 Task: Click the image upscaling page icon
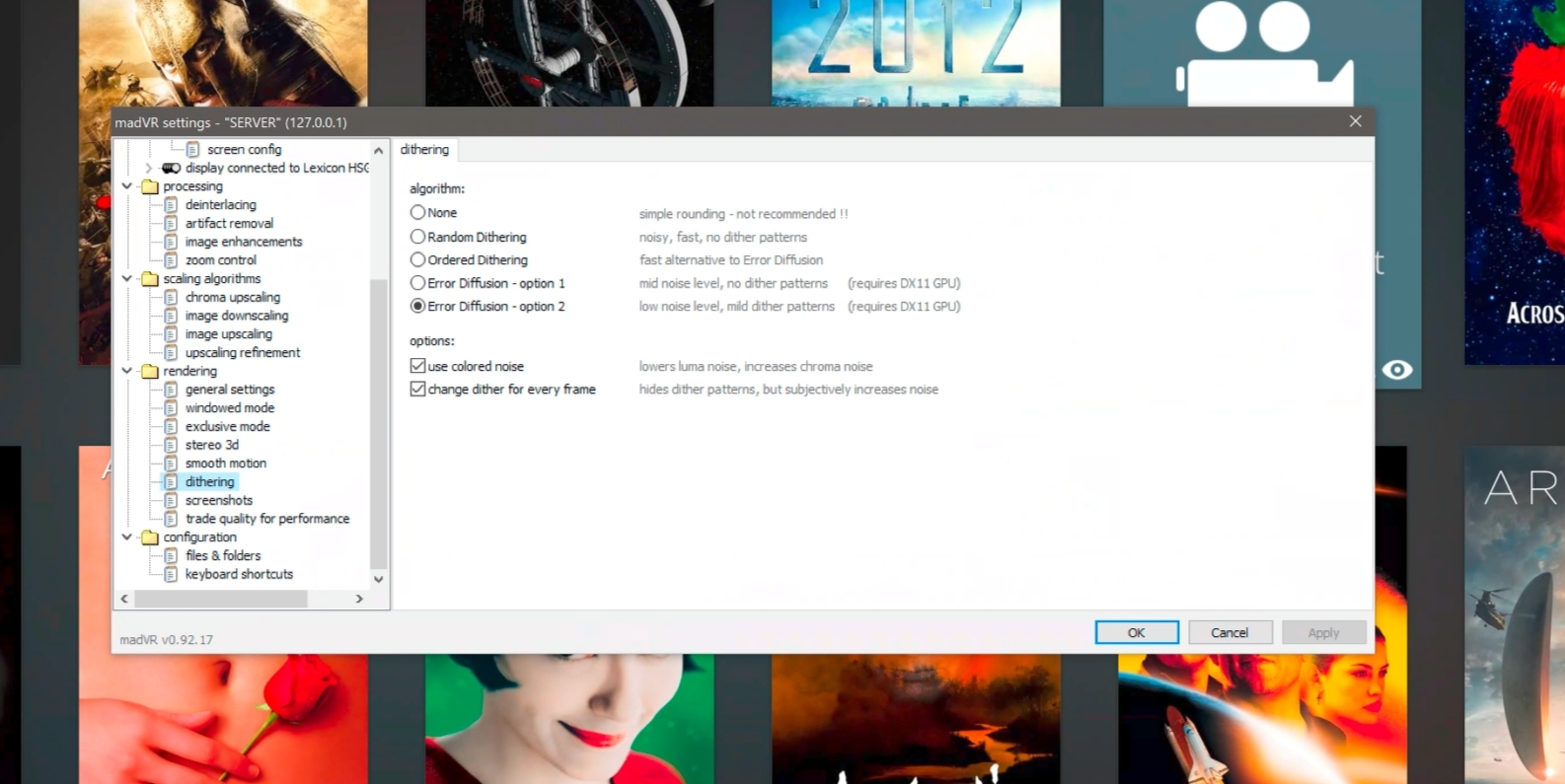tap(171, 334)
